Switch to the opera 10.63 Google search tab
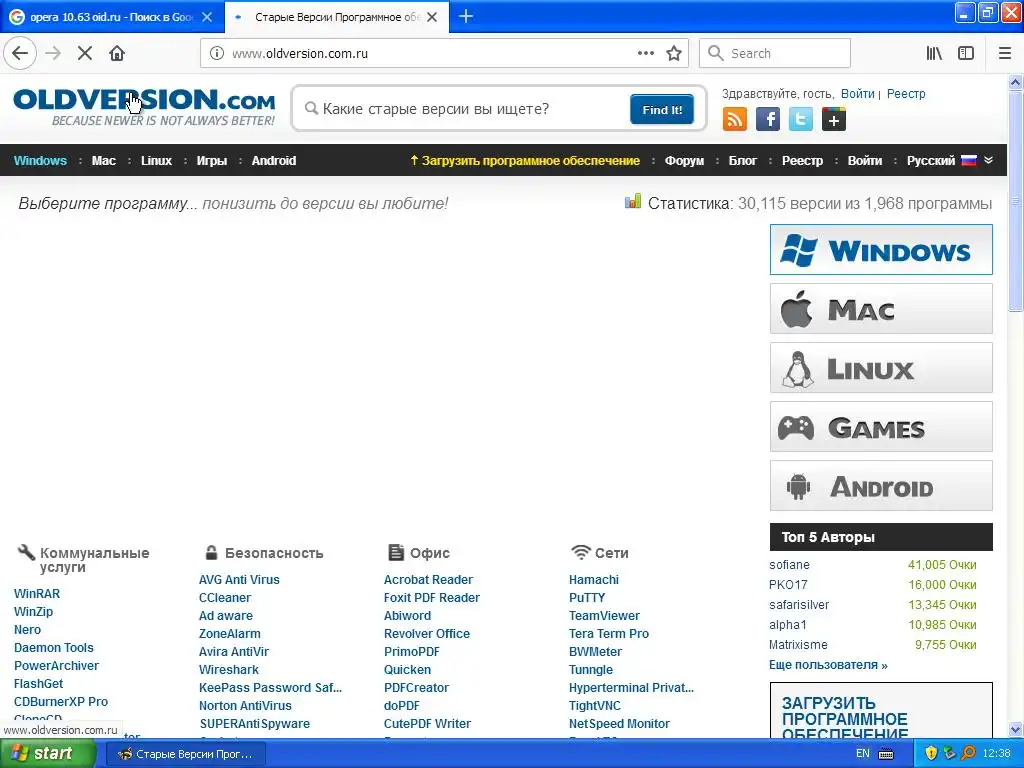This screenshot has height=768, width=1024. pos(112,17)
